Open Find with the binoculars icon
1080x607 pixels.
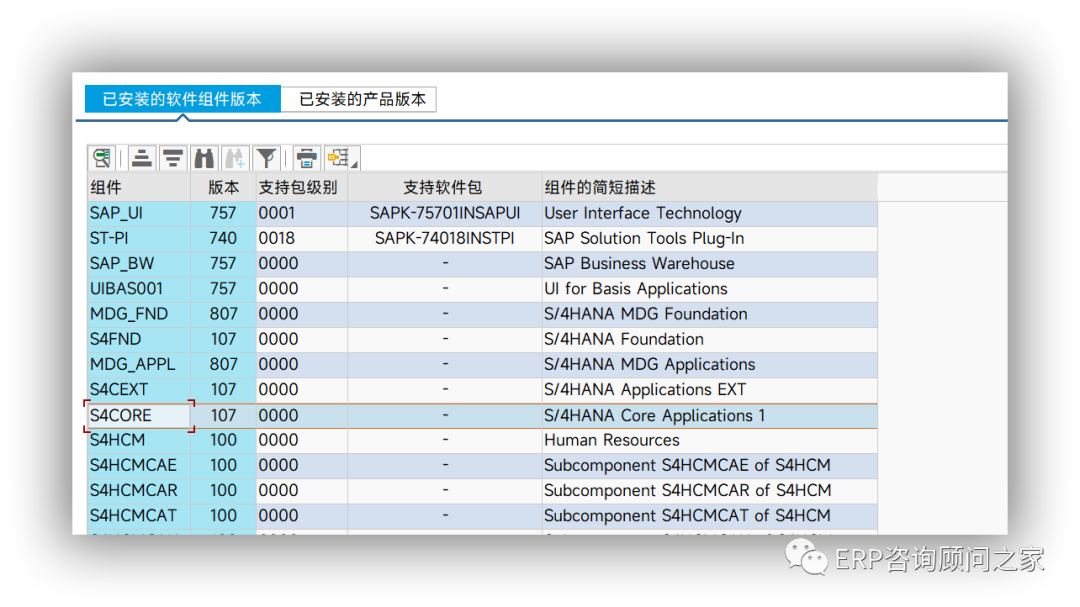coord(204,158)
